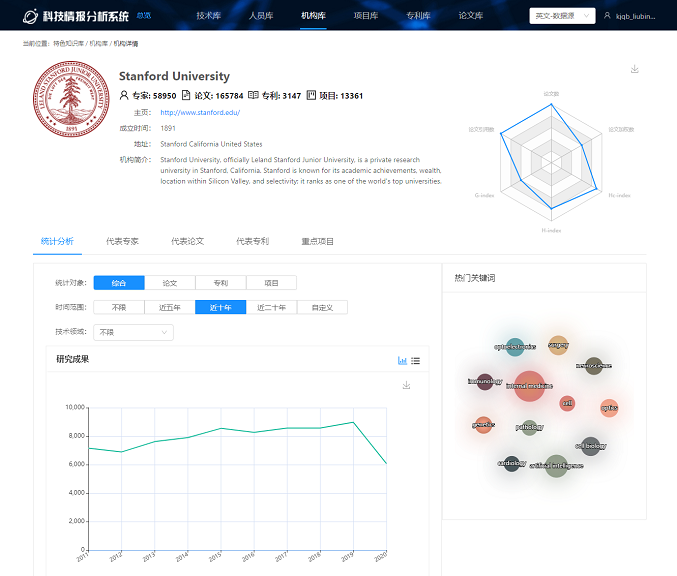The width and height of the screenshot is (677, 576).
Task: Click the immunology keyword bubble
Action: tap(485, 381)
